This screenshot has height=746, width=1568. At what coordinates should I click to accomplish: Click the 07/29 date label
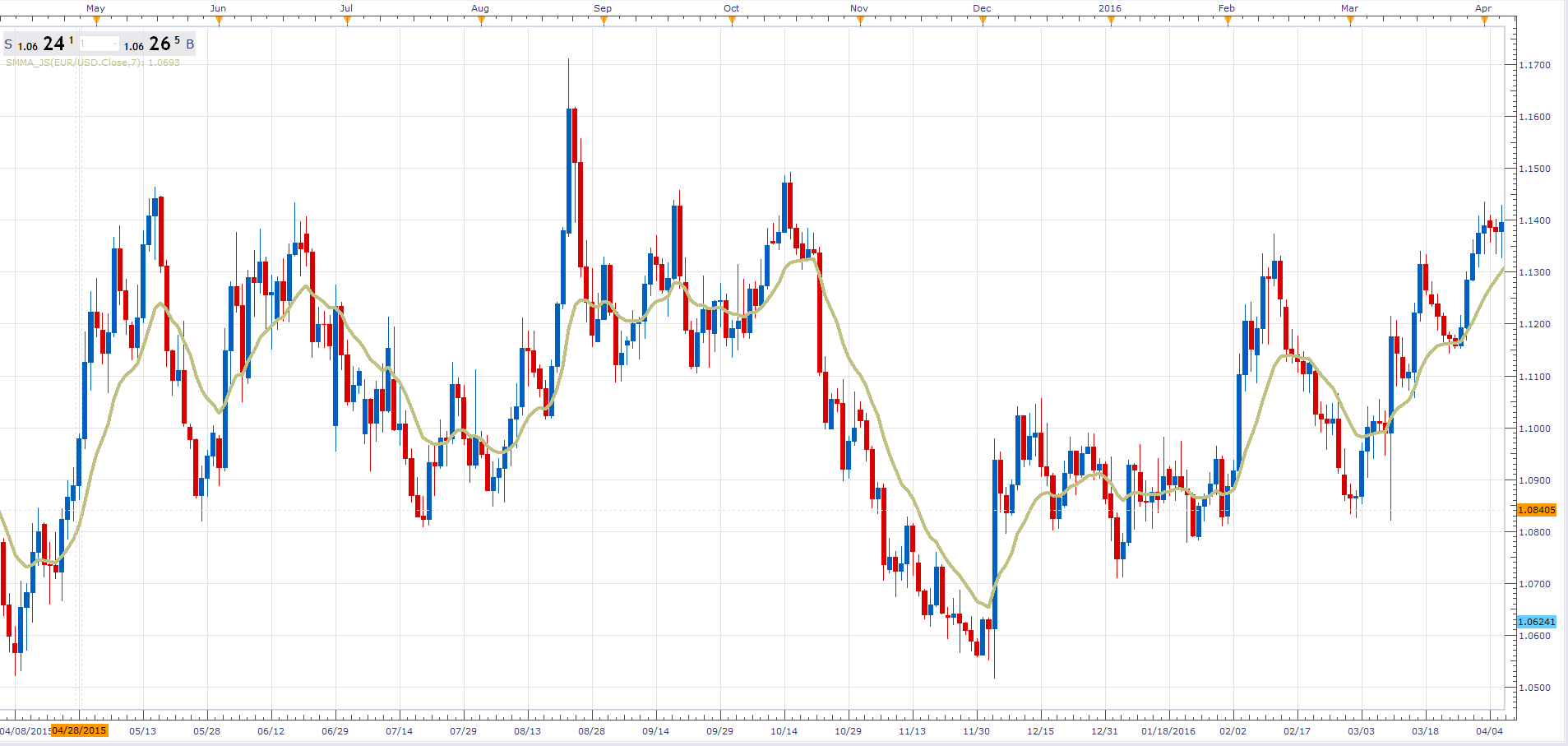(464, 731)
